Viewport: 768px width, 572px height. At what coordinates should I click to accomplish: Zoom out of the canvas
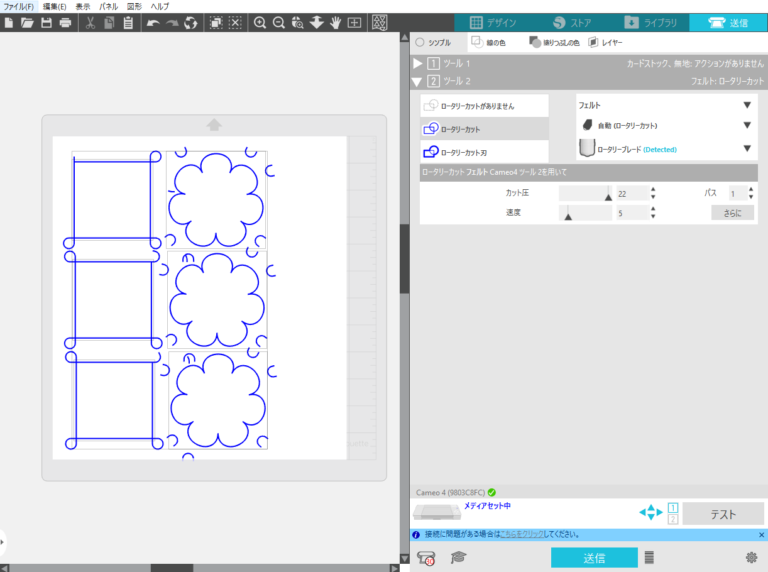[x=279, y=23]
